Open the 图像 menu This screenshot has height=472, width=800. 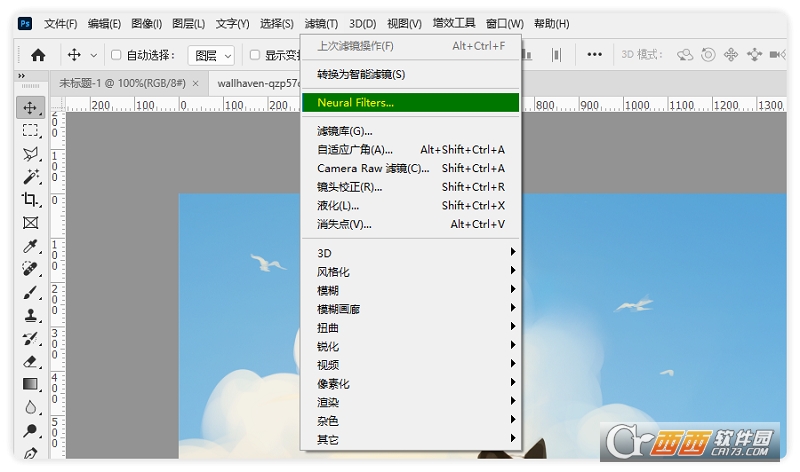pyautogui.click(x=146, y=23)
